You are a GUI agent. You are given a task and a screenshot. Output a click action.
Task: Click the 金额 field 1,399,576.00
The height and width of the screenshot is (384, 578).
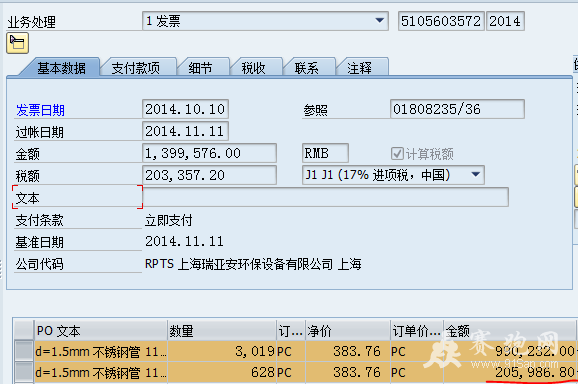[x=209, y=153]
